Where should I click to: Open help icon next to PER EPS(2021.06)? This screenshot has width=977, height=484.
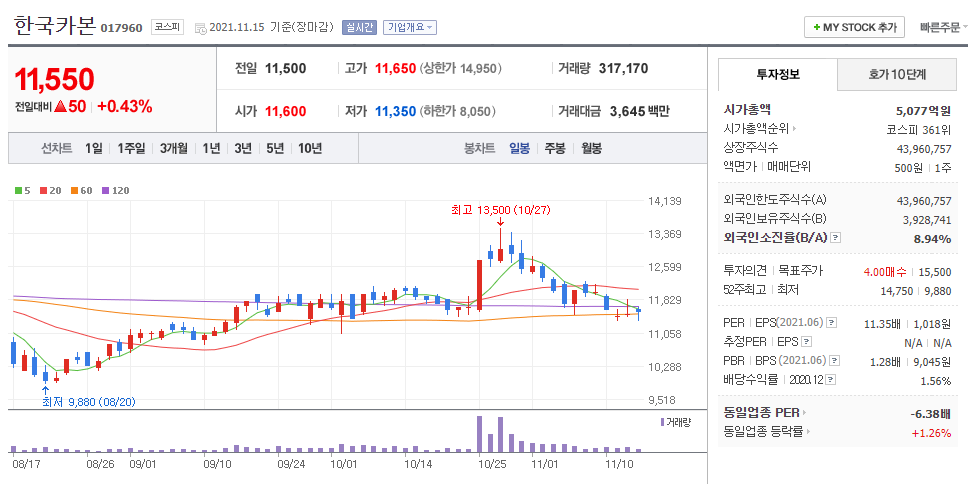coord(831,323)
